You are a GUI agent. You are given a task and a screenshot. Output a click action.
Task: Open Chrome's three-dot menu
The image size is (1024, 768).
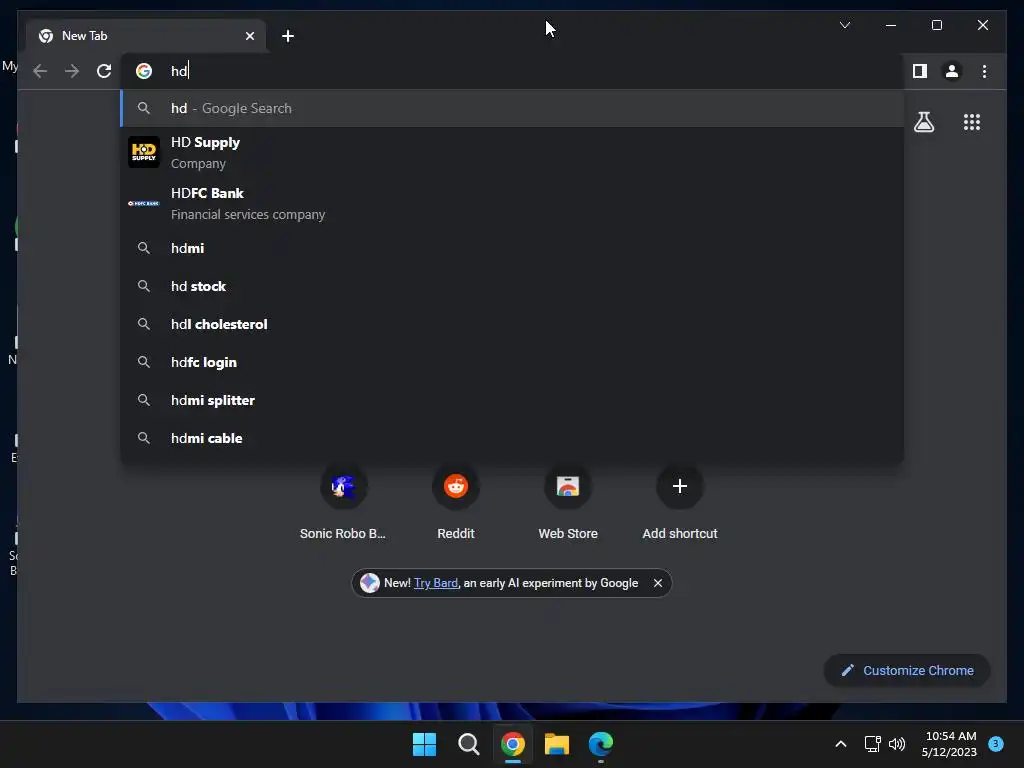[x=984, y=71]
